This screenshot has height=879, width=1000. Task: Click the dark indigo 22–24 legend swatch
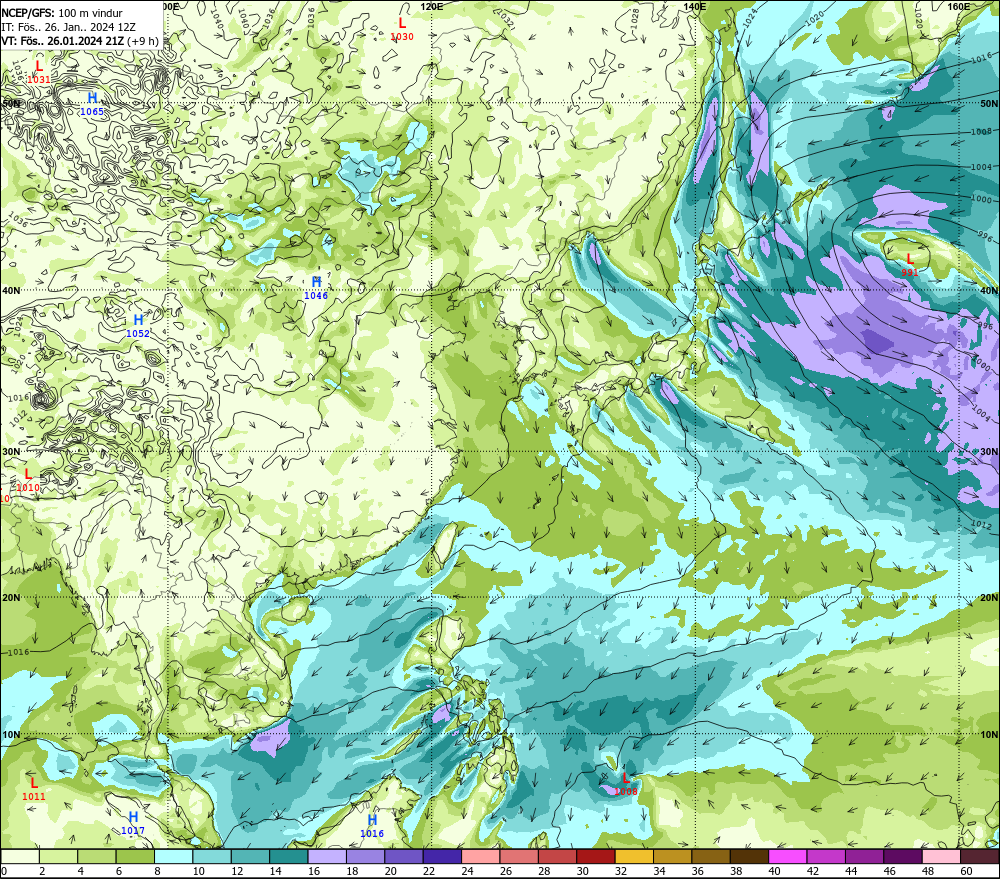pyautogui.click(x=442, y=856)
